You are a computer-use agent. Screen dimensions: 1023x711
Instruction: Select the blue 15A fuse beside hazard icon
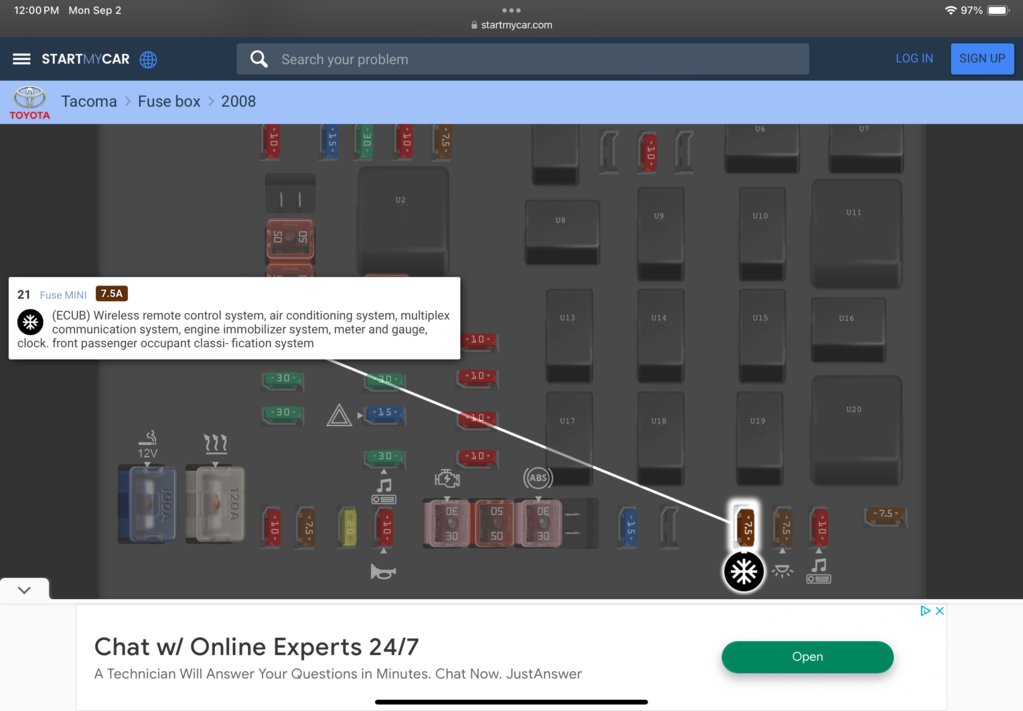point(384,413)
